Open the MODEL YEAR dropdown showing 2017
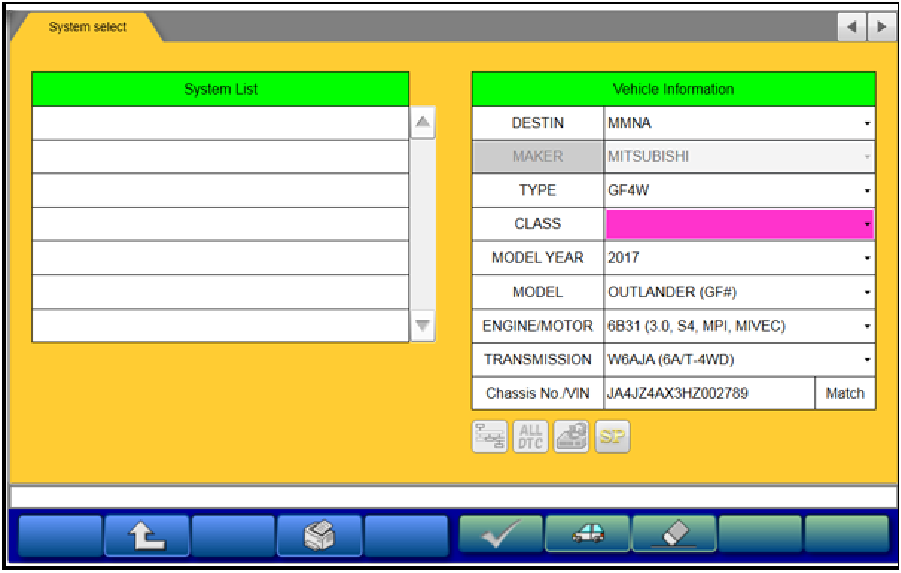The height and width of the screenshot is (573, 901). (x=739, y=258)
